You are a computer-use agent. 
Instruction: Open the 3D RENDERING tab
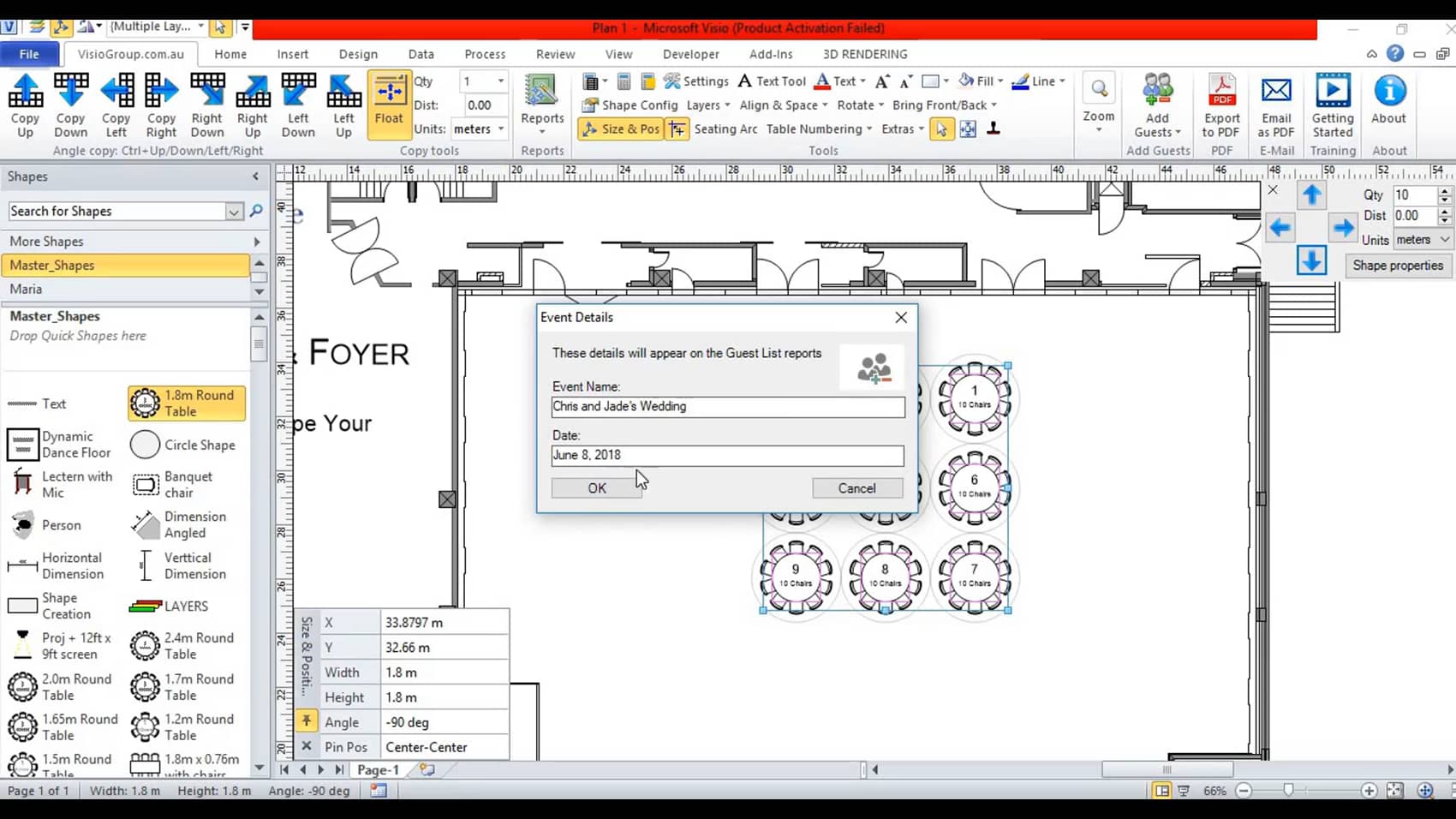point(864,54)
